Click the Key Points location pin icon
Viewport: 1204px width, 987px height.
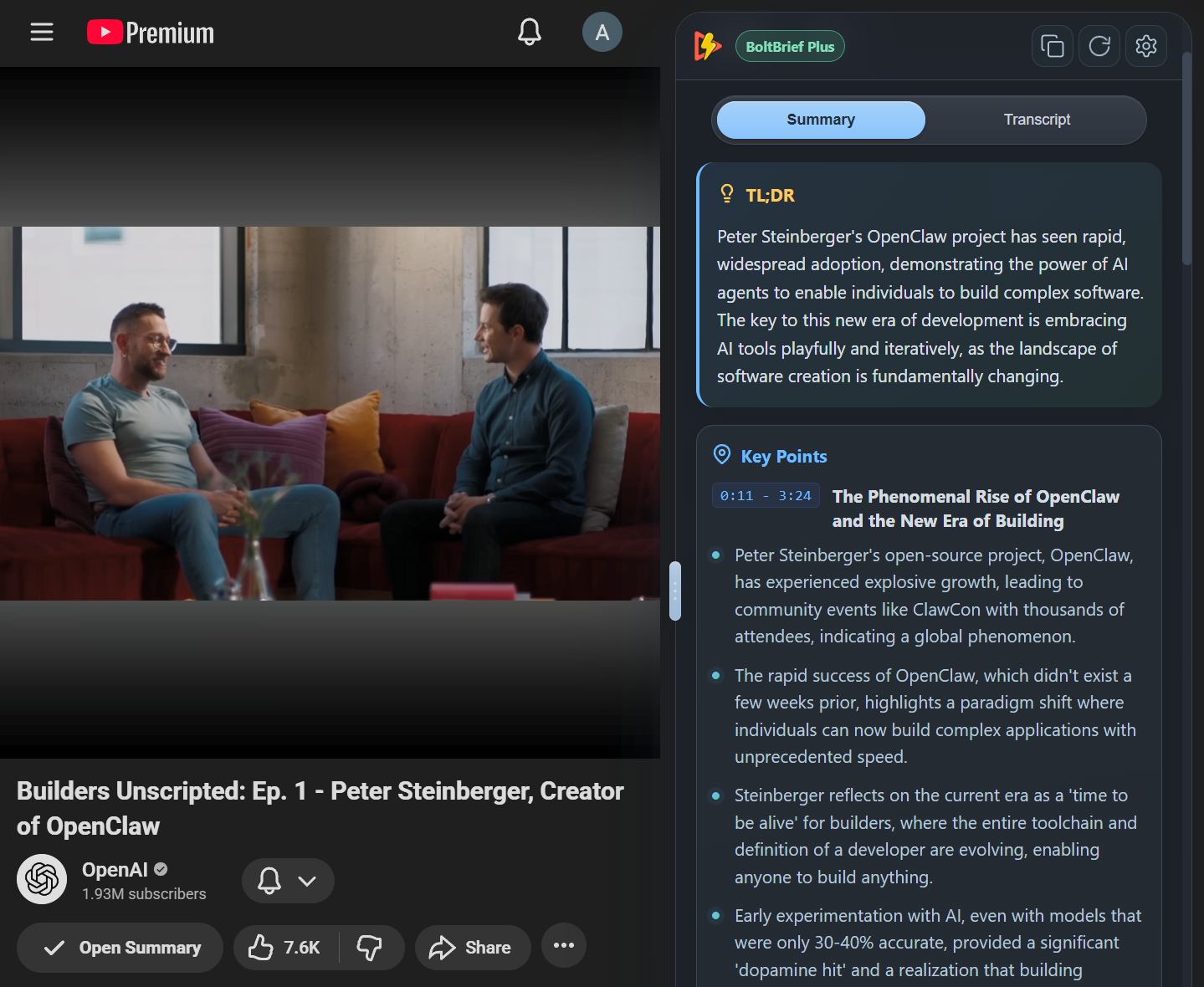click(x=721, y=455)
